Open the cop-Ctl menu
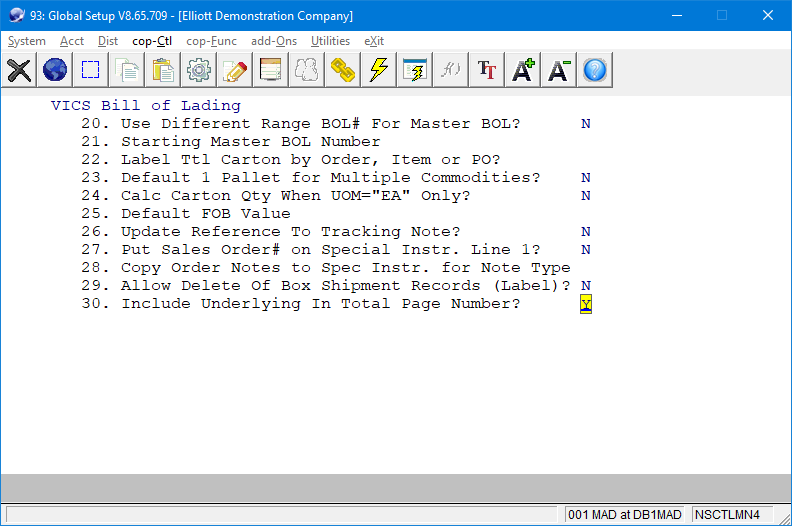Image resolution: width=792 pixels, height=526 pixels. [152, 41]
